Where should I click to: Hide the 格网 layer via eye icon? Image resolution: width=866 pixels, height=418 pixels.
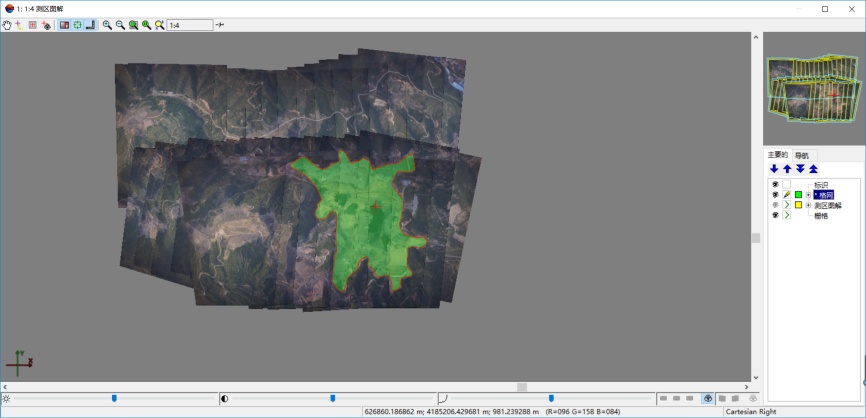[775, 195]
